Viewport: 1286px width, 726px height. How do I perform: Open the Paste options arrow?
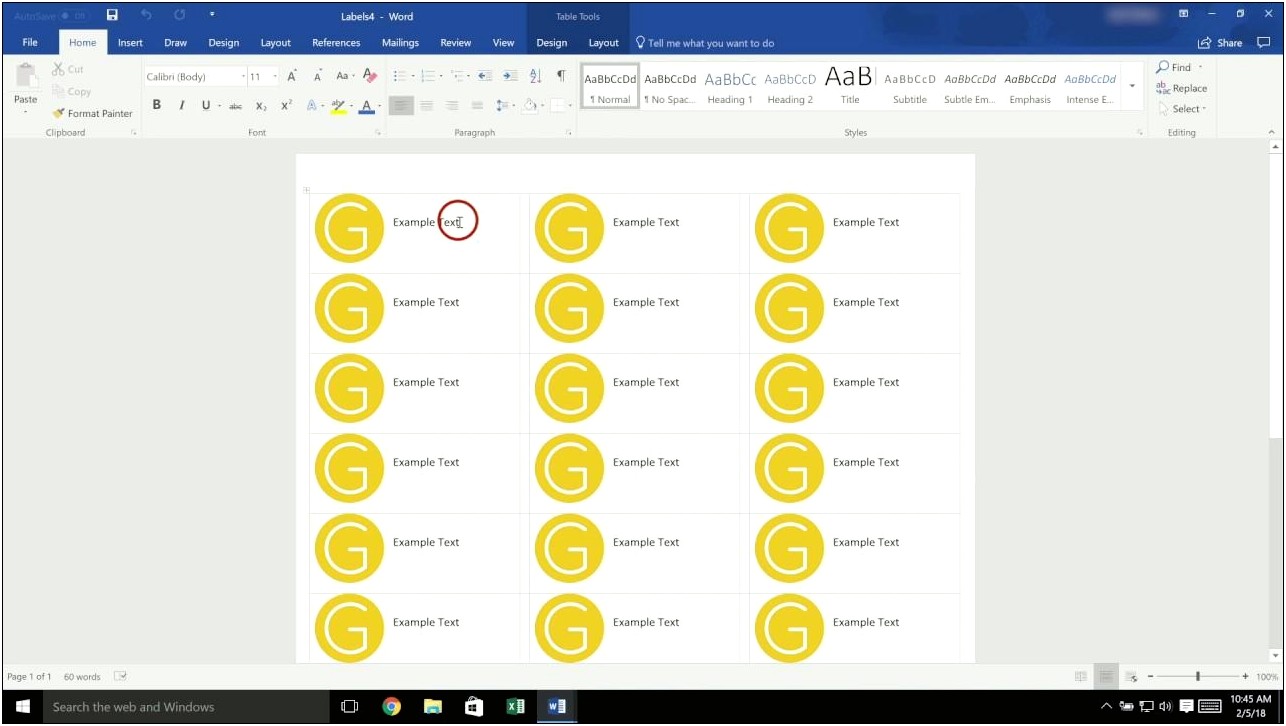tap(26, 112)
